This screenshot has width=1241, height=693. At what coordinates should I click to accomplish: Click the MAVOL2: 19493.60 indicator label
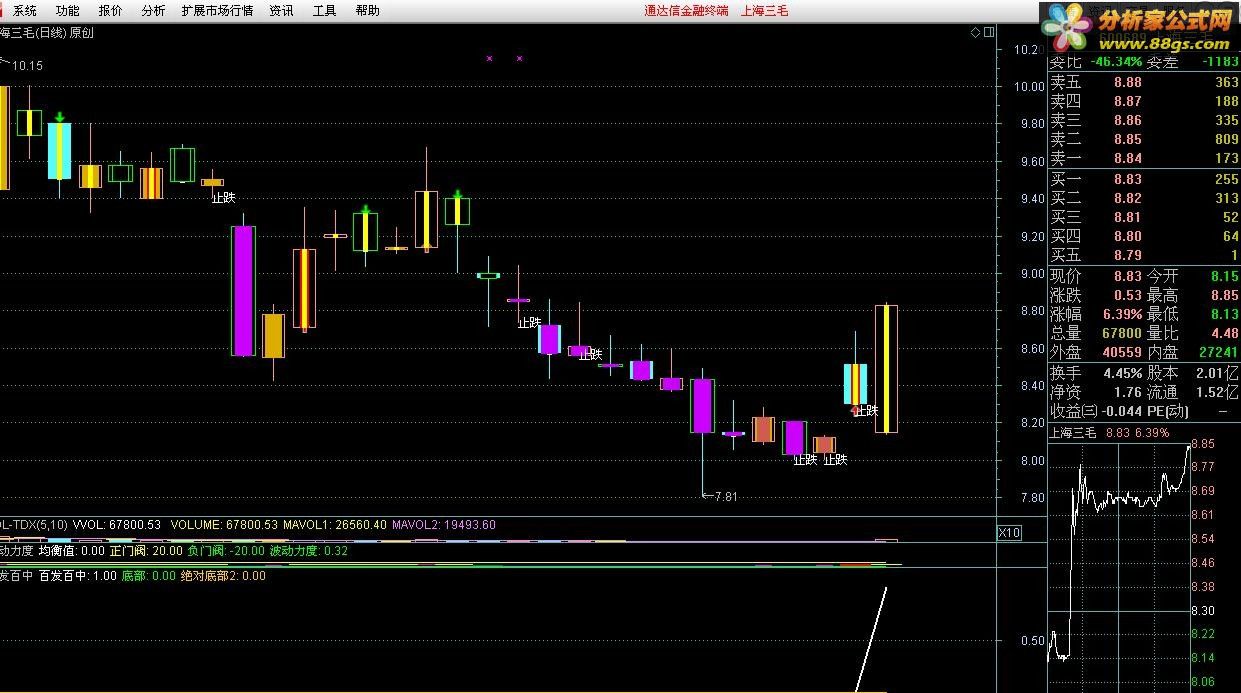pos(443,525)
